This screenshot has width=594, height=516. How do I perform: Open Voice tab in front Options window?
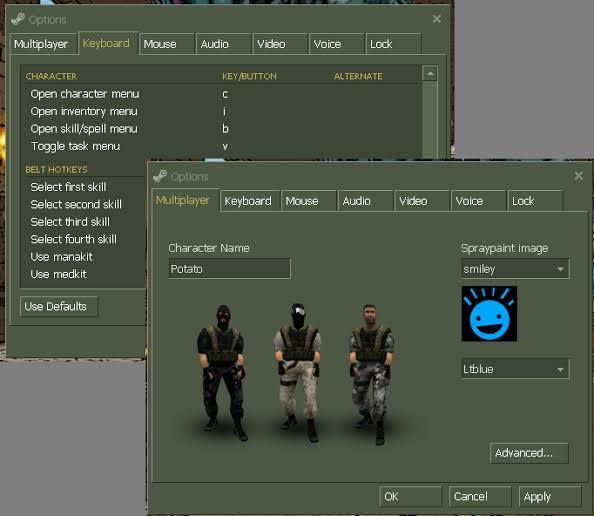[x=478, y=201]
